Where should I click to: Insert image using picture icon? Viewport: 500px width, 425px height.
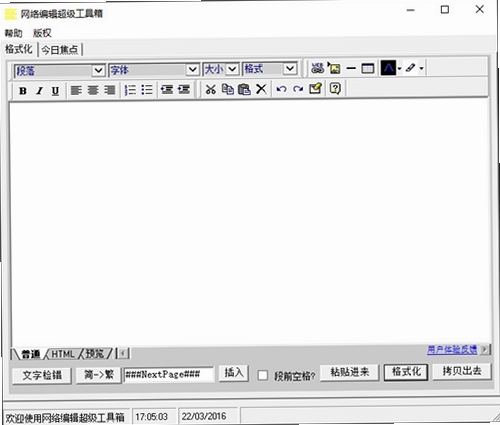pyautogui.click(x=334, y=68)
